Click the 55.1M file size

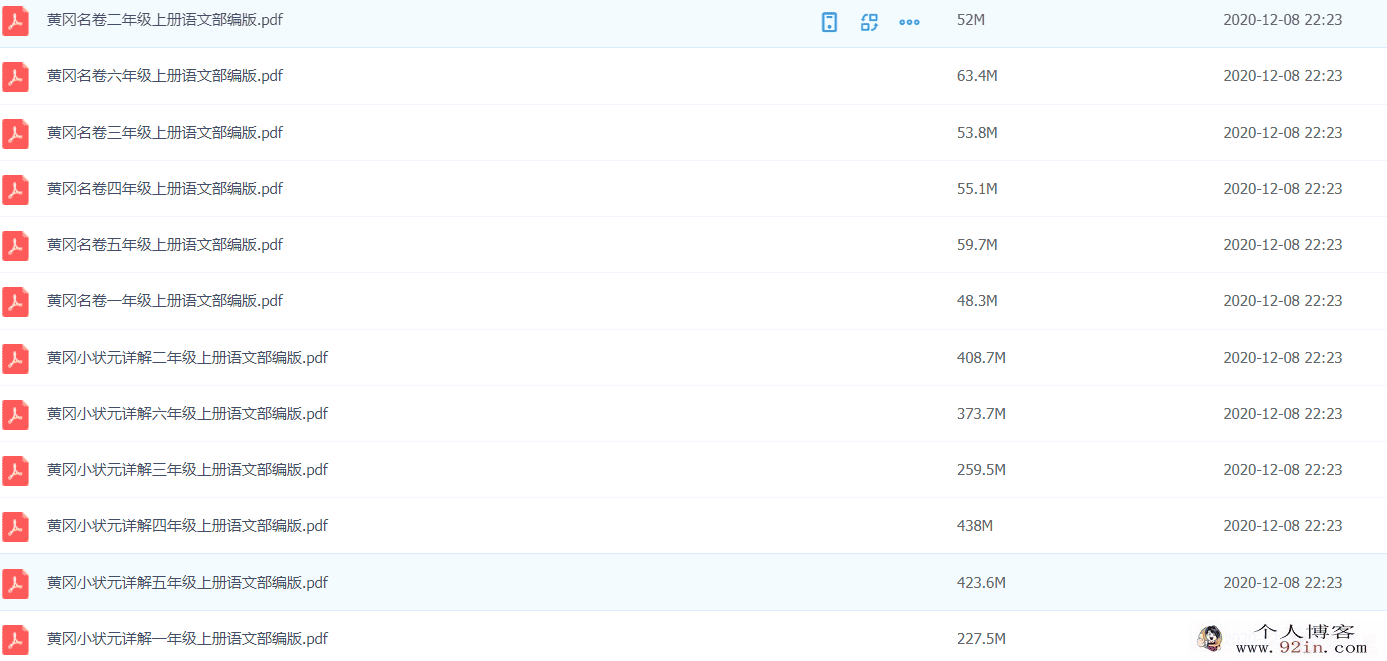click(x=977, y=189)
